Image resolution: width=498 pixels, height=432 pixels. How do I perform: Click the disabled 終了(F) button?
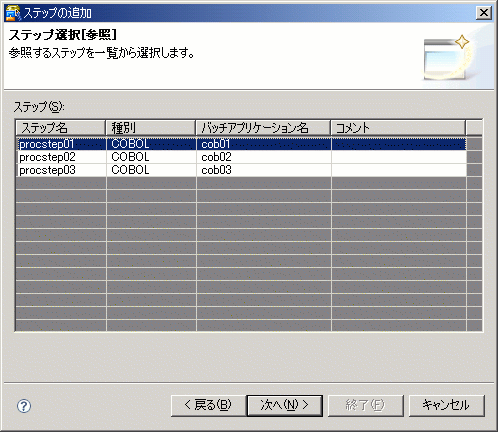coord(366,406)
